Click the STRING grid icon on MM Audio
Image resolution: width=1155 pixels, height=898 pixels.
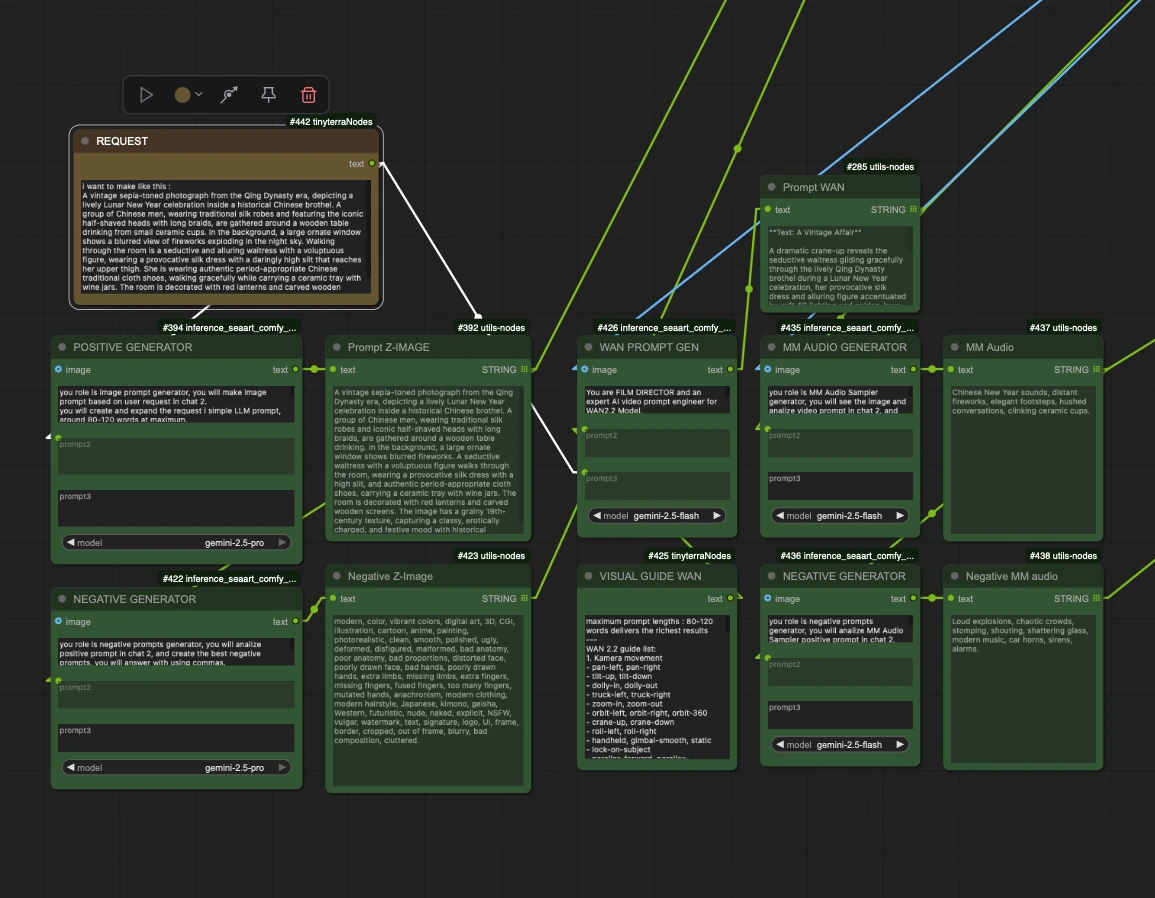pyautogui.click(x=1096, y=370)
